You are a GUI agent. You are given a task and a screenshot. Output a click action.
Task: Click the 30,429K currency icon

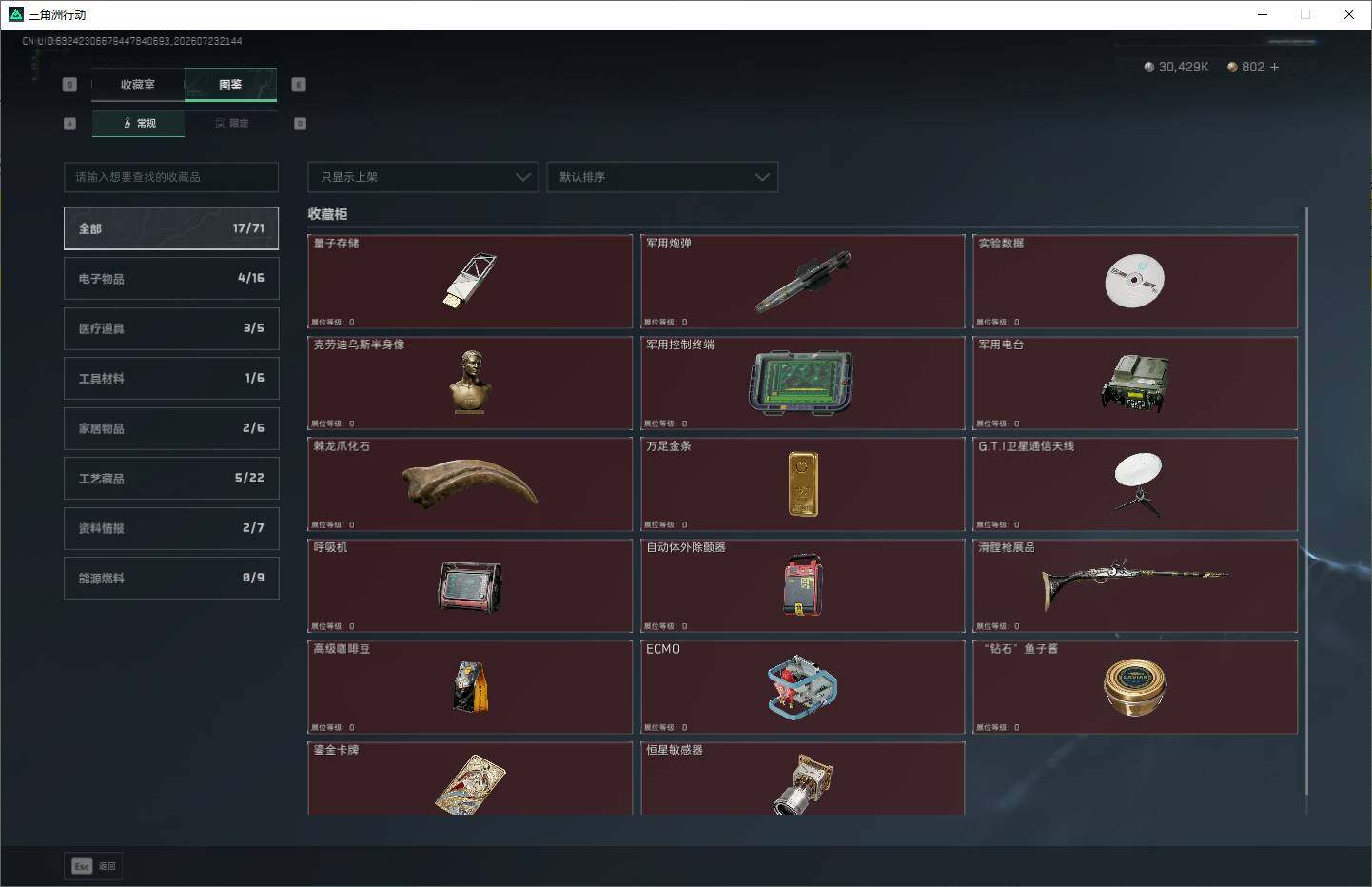(1149, 67)
